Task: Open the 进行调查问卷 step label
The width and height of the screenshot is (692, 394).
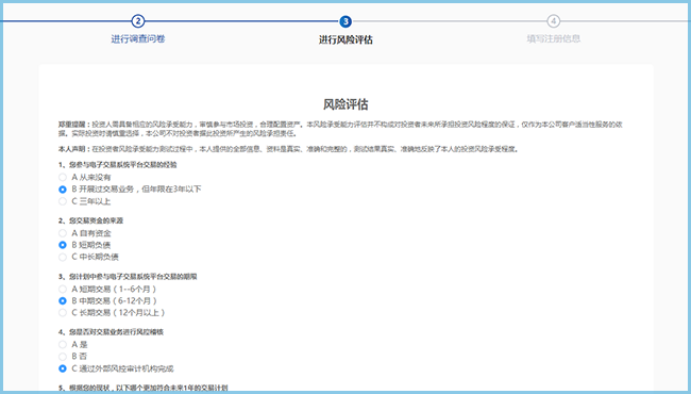Action: click(138, 39)
